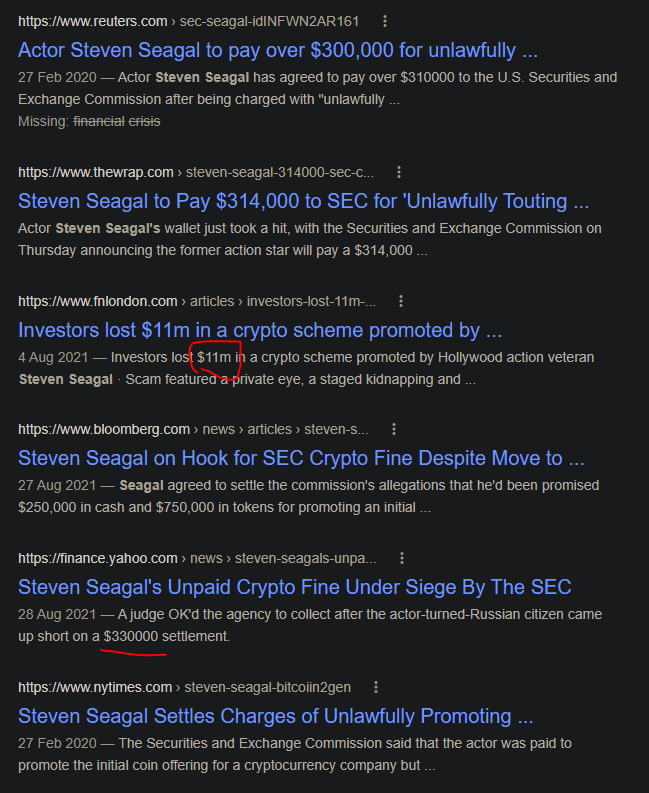
Task: Click the struck-through 'financial' missing term
Action: pos(99,121)
